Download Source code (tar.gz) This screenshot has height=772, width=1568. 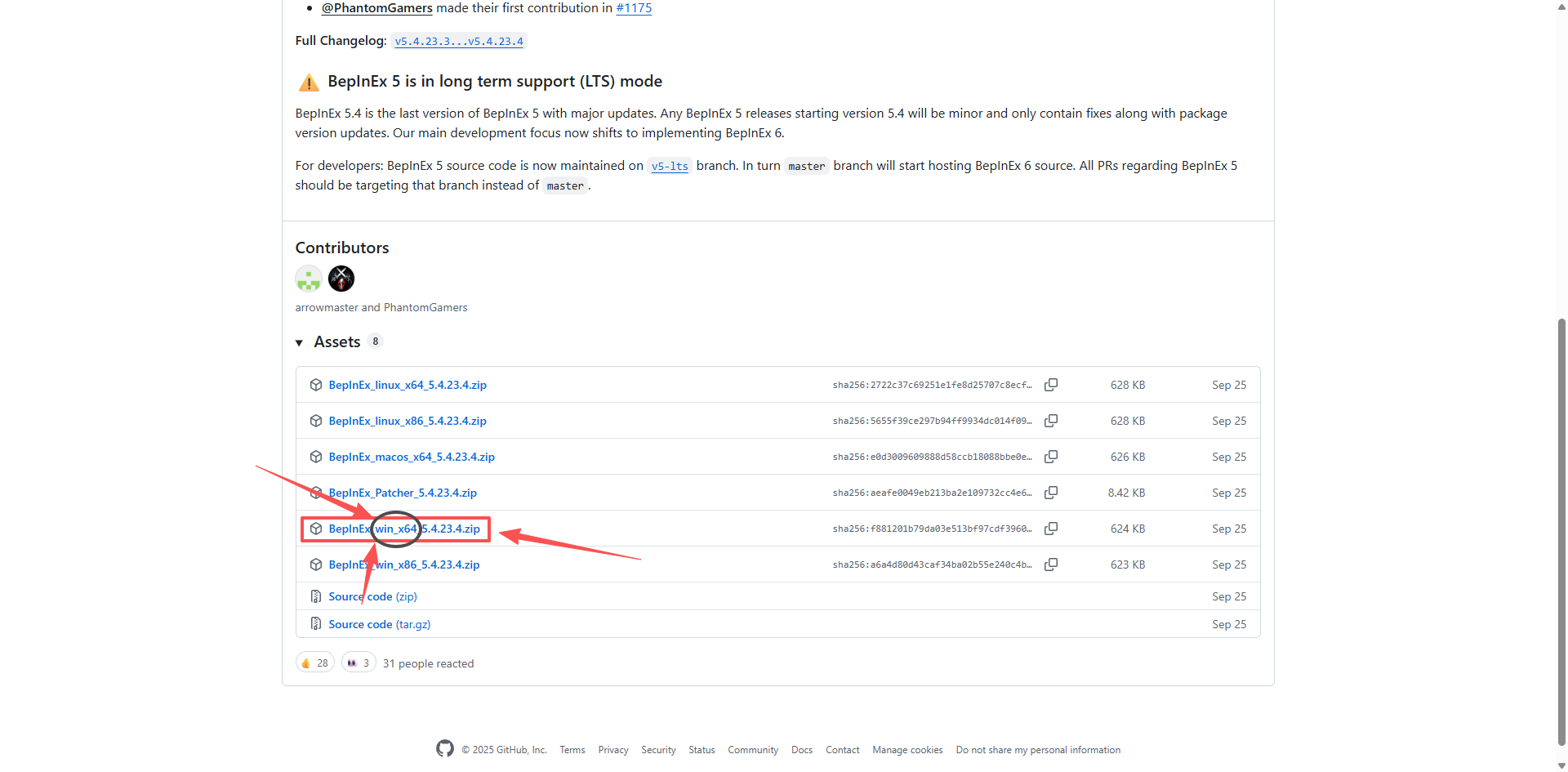pyautogui.click(x=379, y=624)
